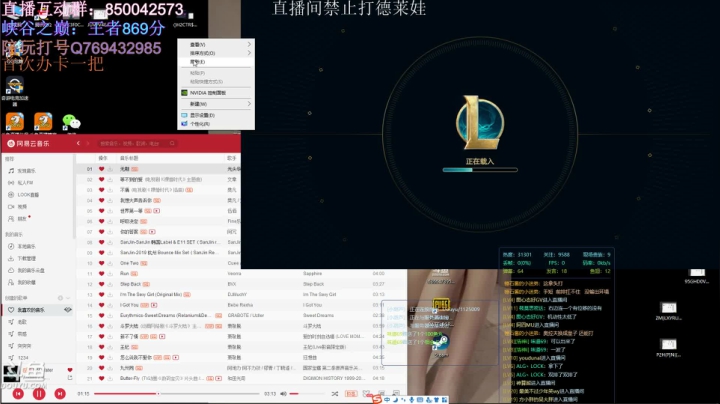This screenshot has width=720, height=404.
Task: Click the search magnifier icon in NetEase Music
Action: 172,143
